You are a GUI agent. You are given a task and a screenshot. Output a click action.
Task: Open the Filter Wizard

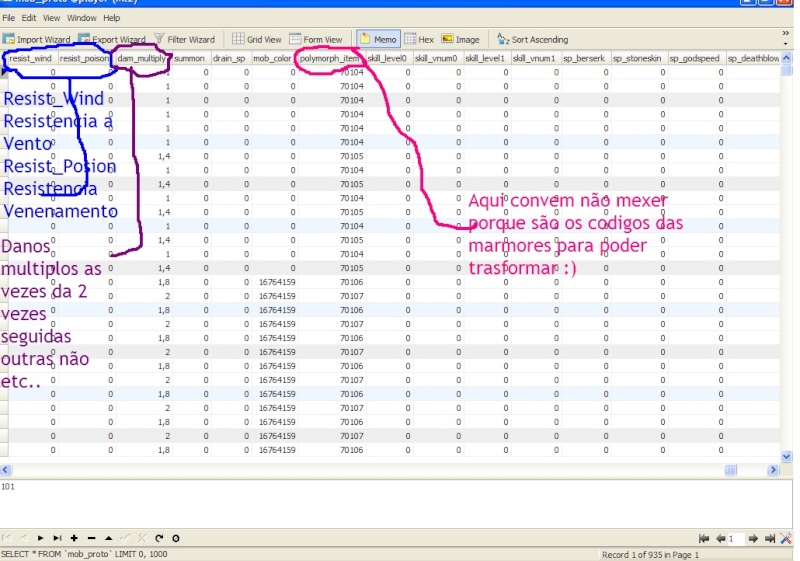[x=185, y=39]
